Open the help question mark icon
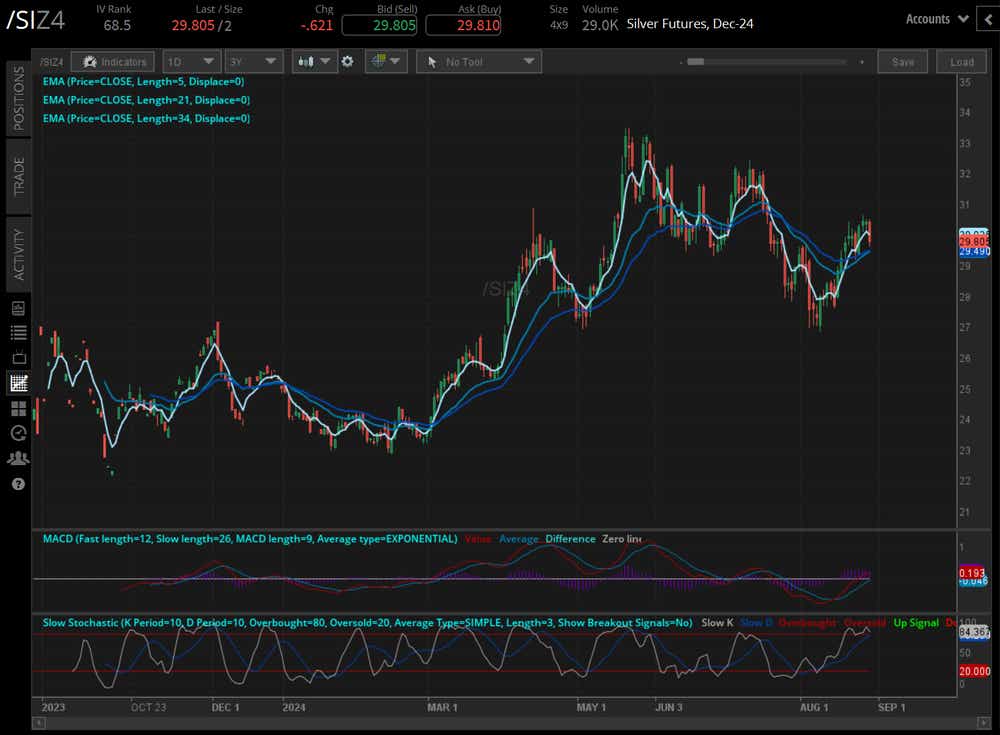The height and width of the screenshot is (735, 1000). [x=17, y=485]
